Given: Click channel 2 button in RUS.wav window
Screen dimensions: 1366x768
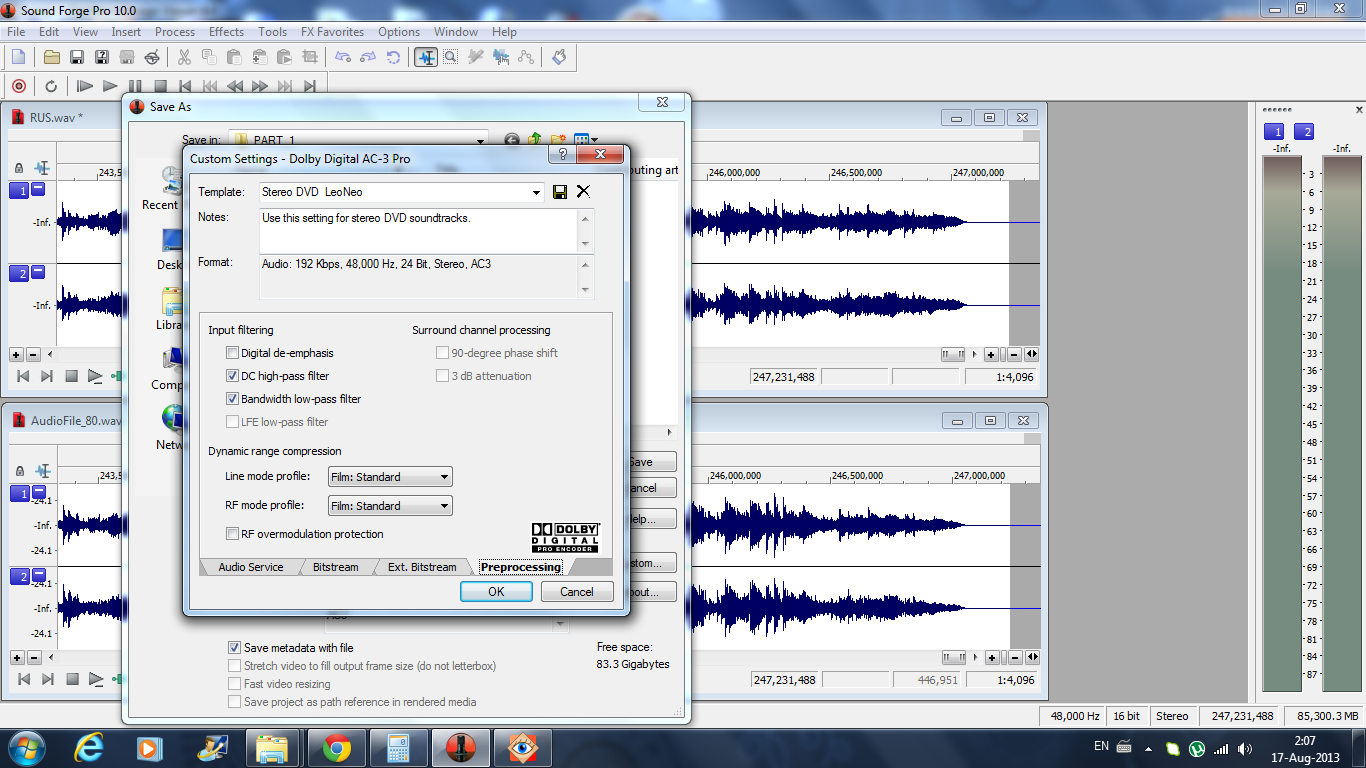Looking at the screenshot, I should click(18, 273).
